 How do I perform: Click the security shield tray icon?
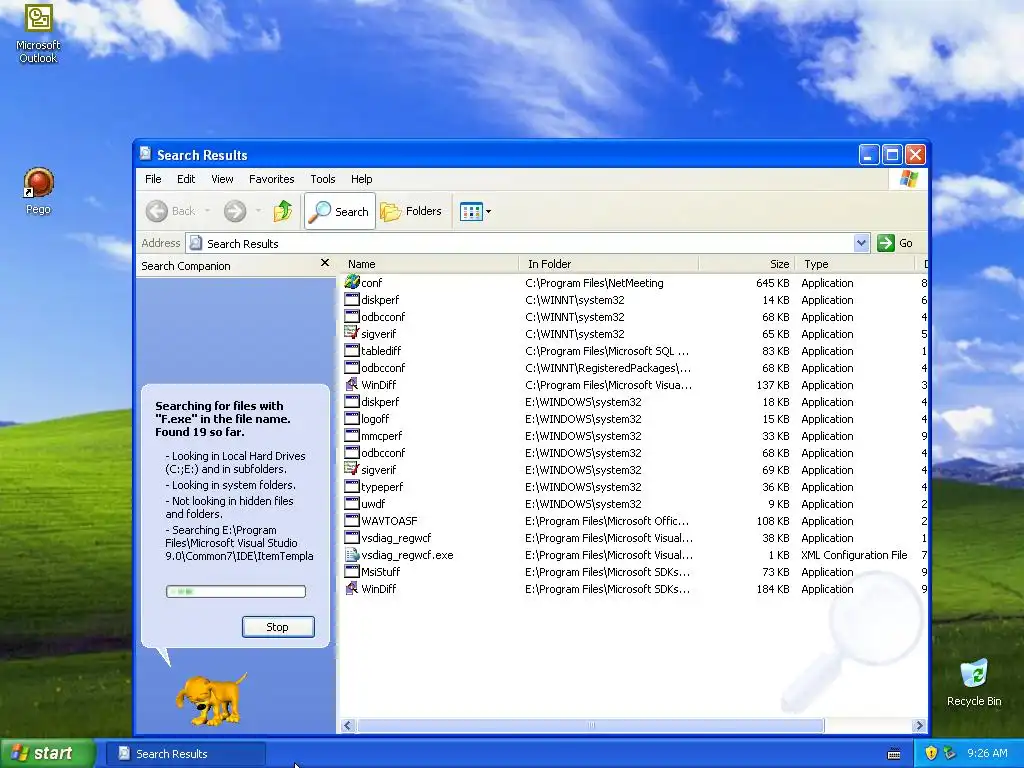pyautogui.click(x=931, y=753)
